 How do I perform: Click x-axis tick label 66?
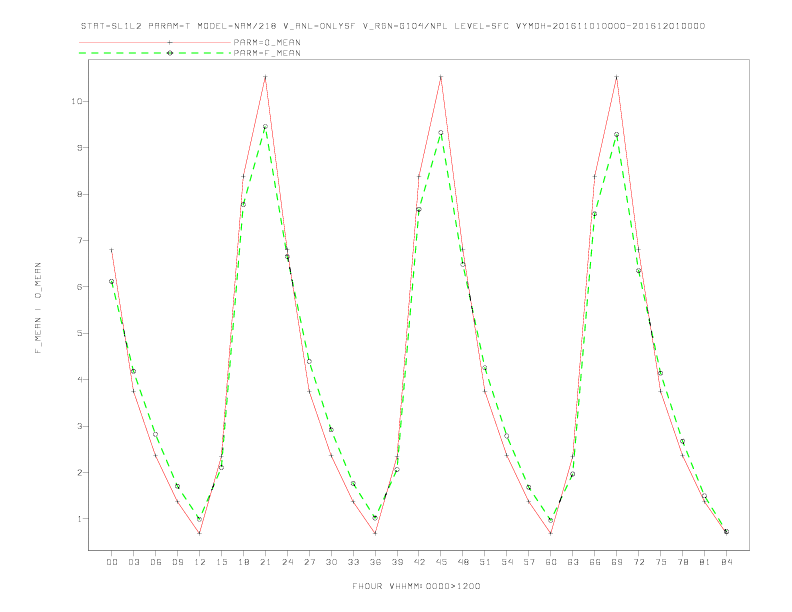595,562
